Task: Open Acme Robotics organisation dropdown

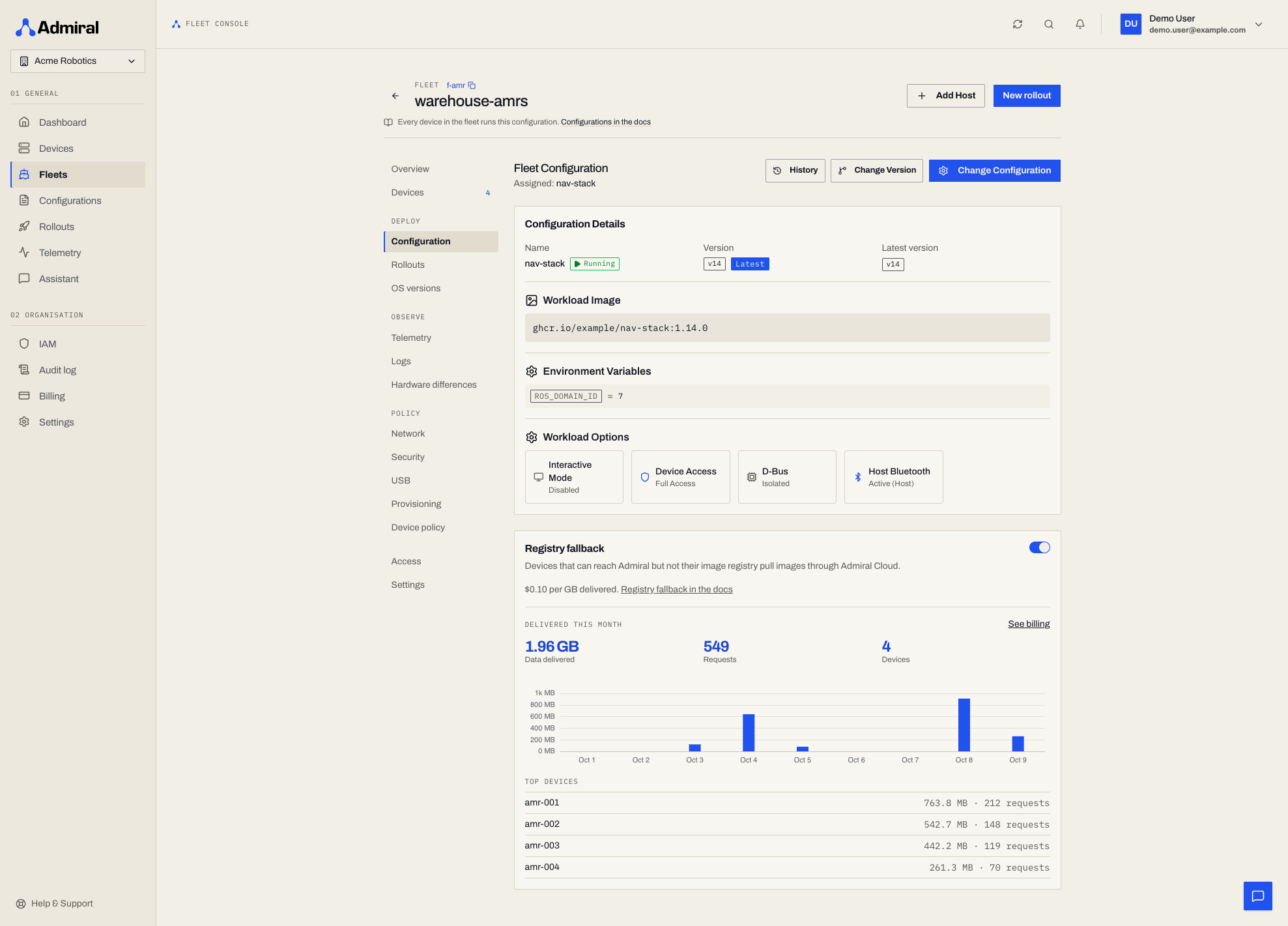Action: point(78,61)
